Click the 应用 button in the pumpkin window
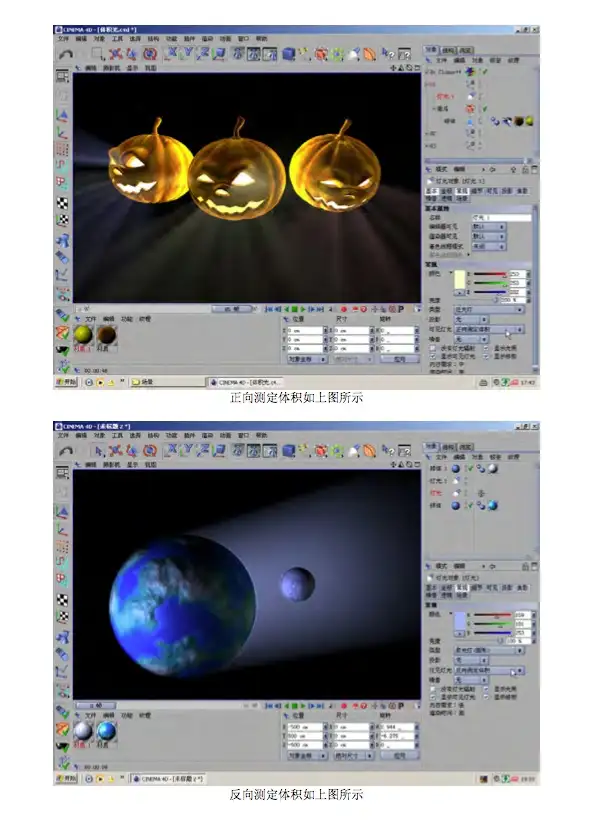The image size is (595, 838). pos(399,359)
